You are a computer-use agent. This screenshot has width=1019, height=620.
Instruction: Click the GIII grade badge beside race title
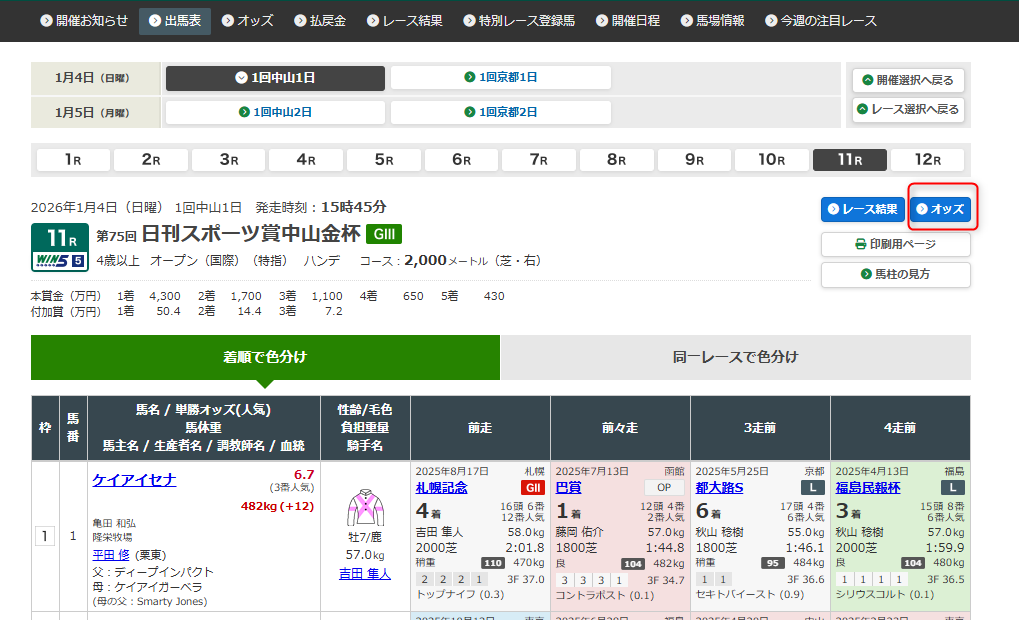(x=383, y=235)
